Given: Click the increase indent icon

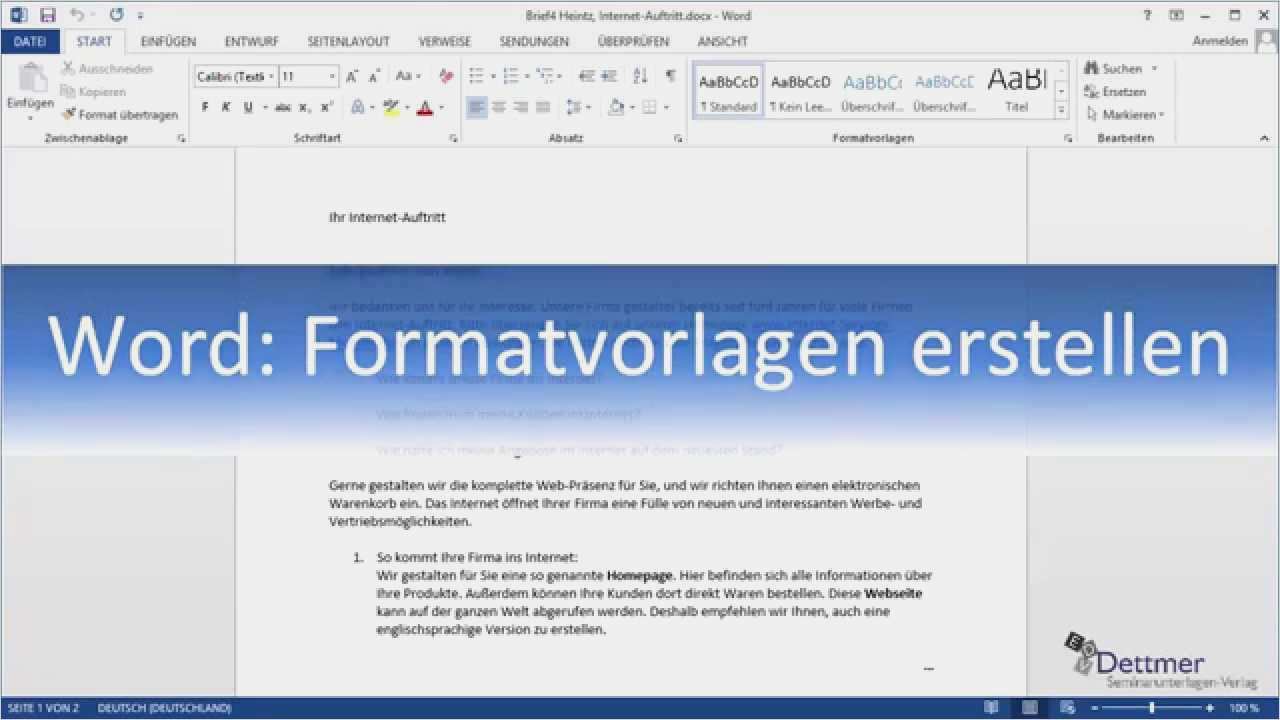Looking at the screenshot, I should pos(611,77).
